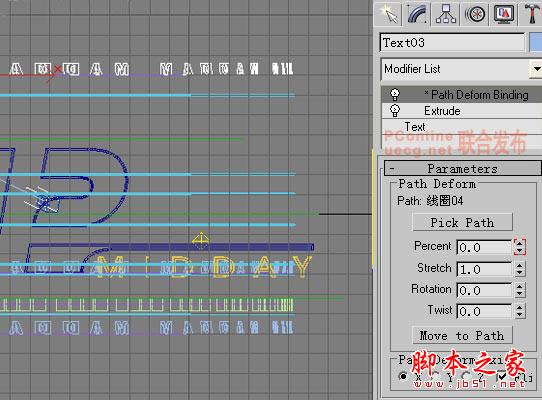Click the Twist value field
The image size is (542, 400).
[484, 311]
